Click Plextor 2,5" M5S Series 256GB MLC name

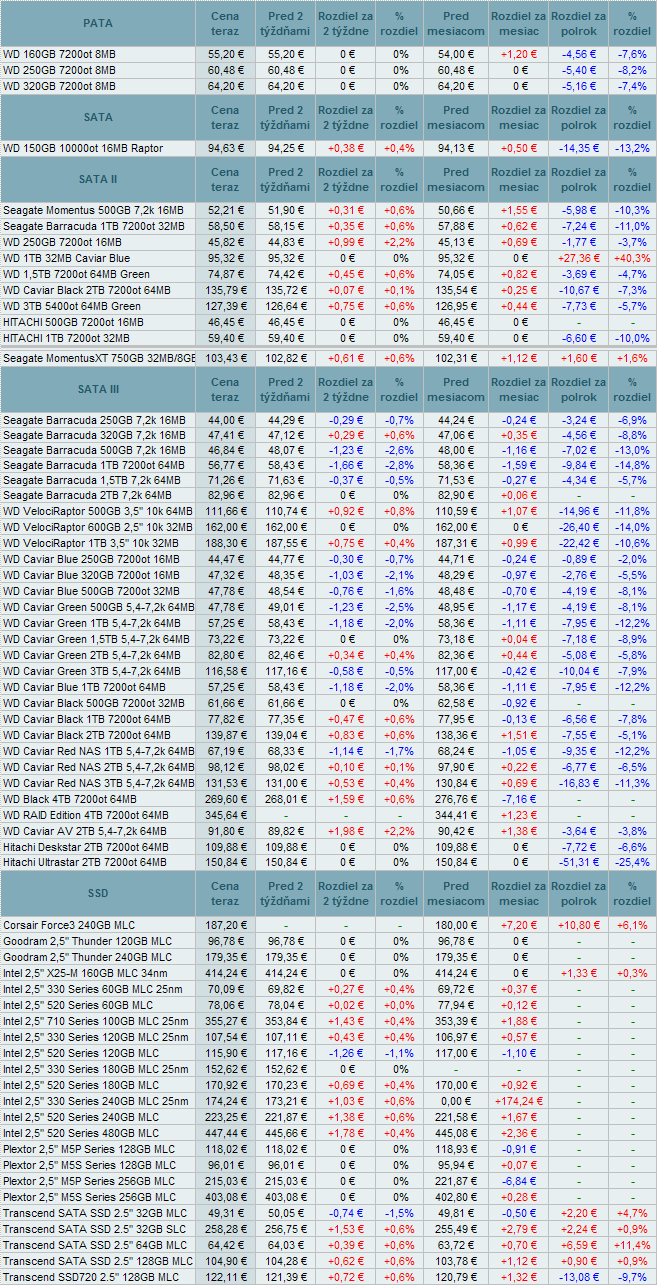click(89, 1197)
